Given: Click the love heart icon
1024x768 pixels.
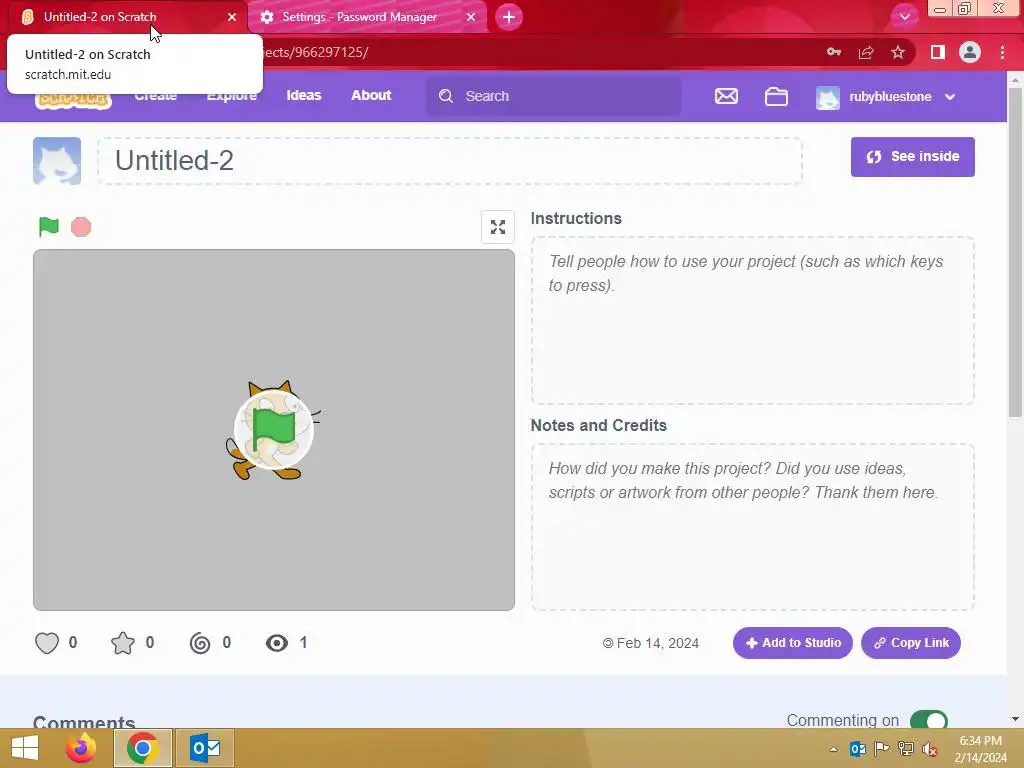Looking at the screenshot, I should click(x=47, y=643).
